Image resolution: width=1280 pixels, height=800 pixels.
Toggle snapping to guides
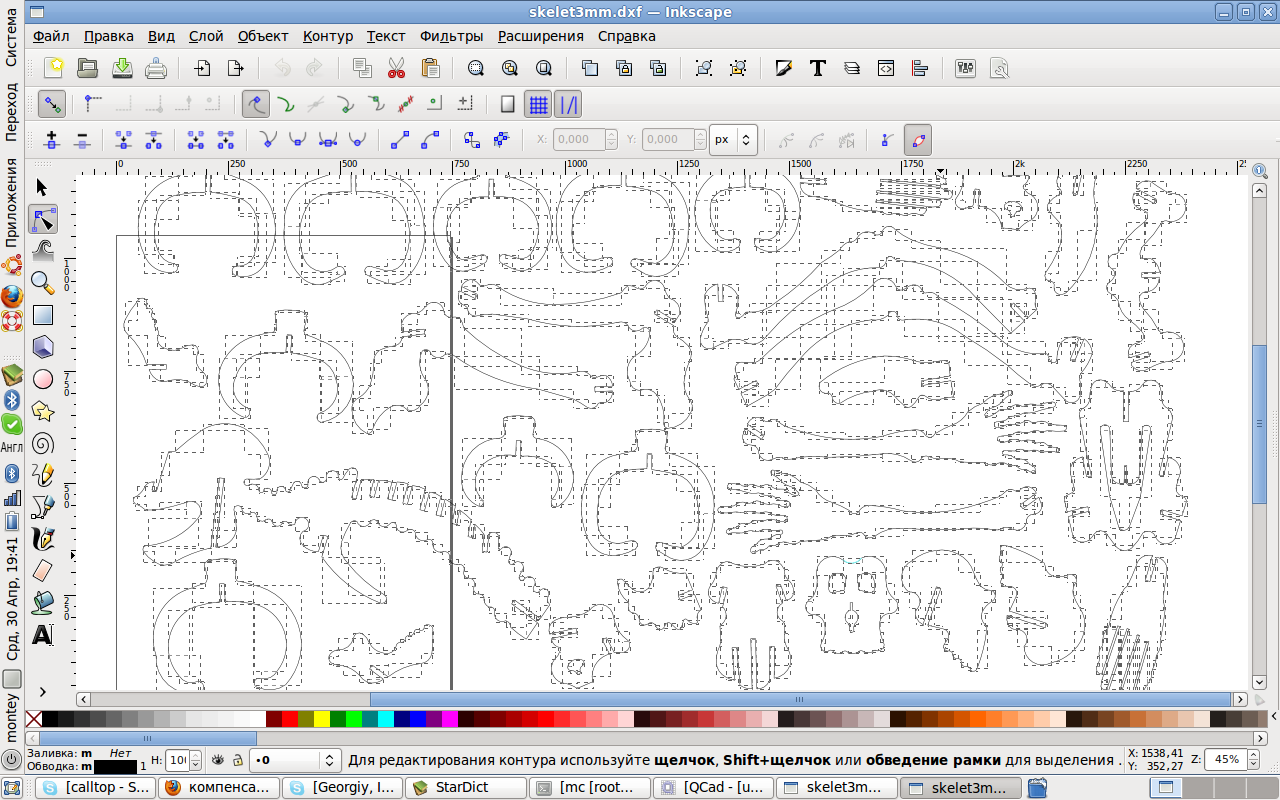[x=567, y=104]
